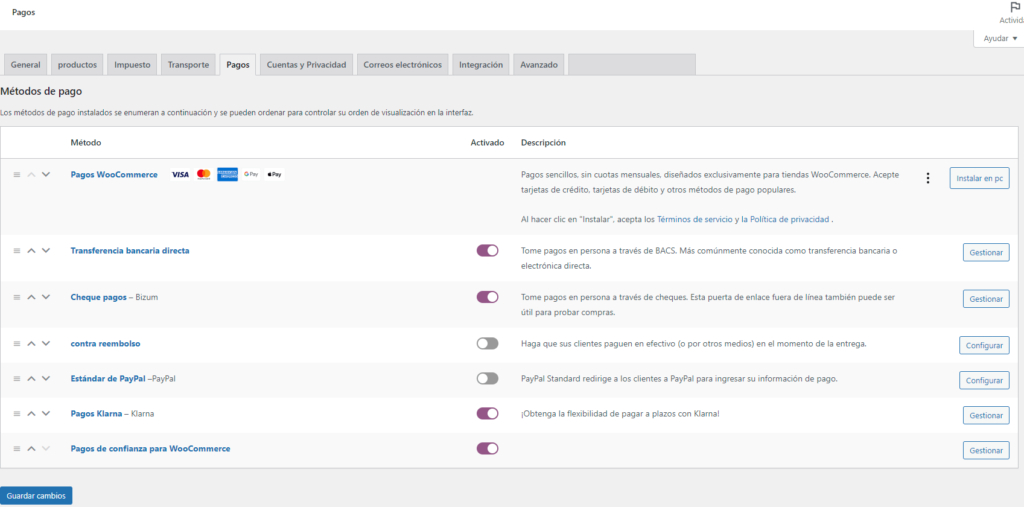The image size is (1024, 507).
Task: Move Pagos Klarna down
Action: pyautogui.click(x=46, y=413)
